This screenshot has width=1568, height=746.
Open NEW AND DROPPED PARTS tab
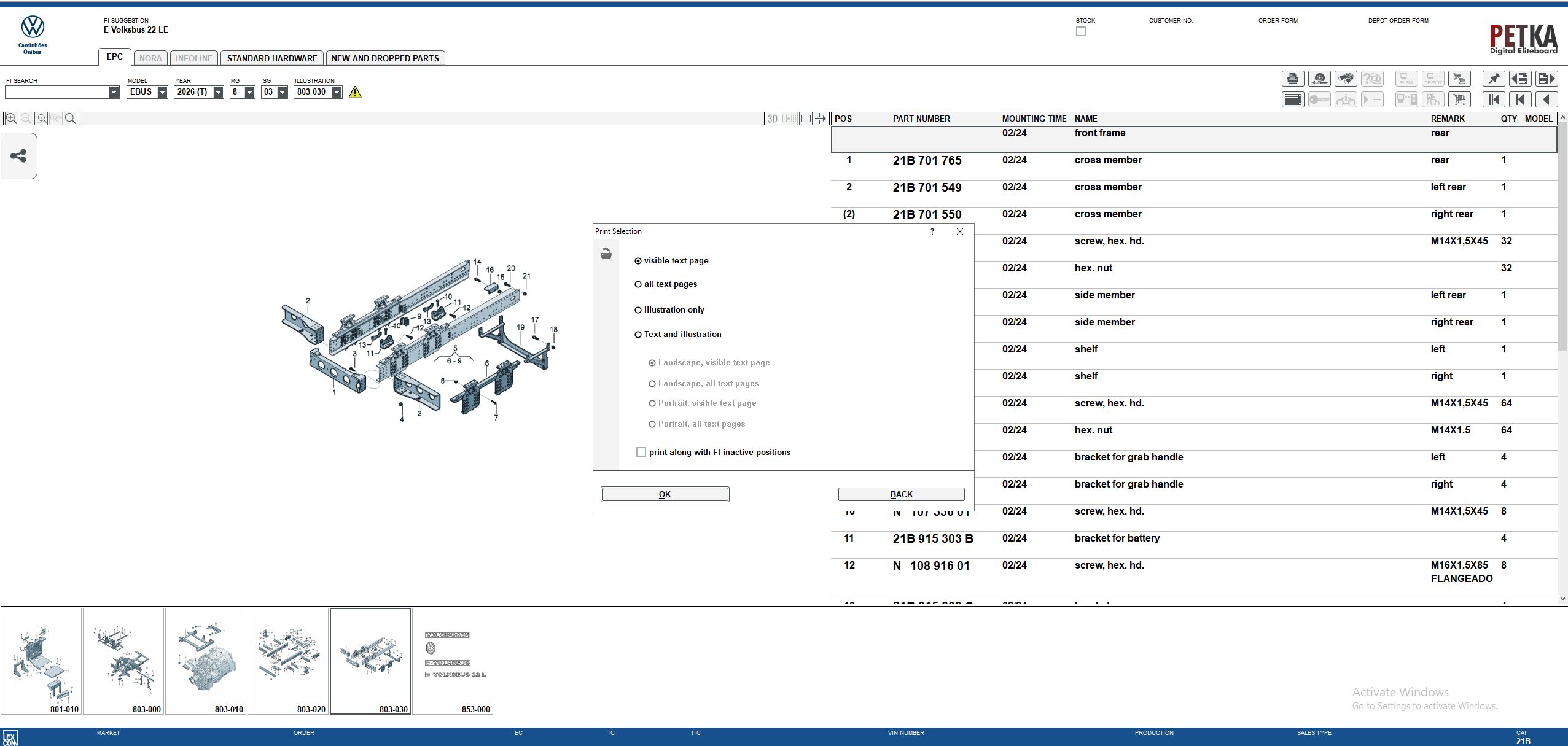tap(385, 58)
